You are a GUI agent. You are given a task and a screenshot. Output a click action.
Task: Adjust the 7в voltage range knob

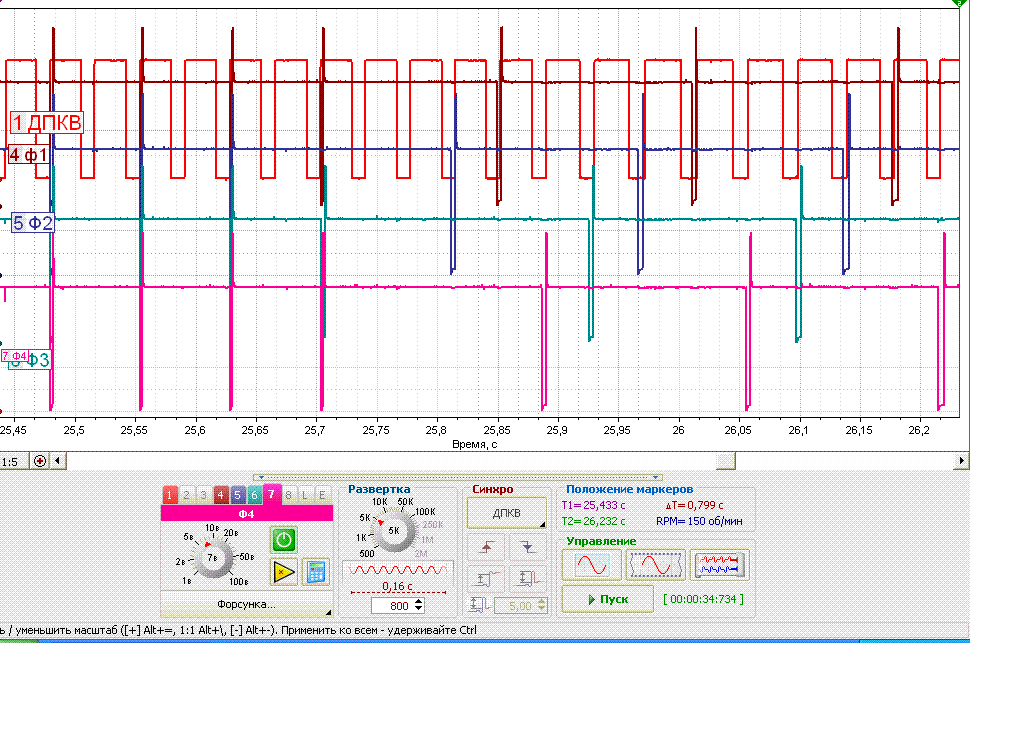[x=212, y=558]
